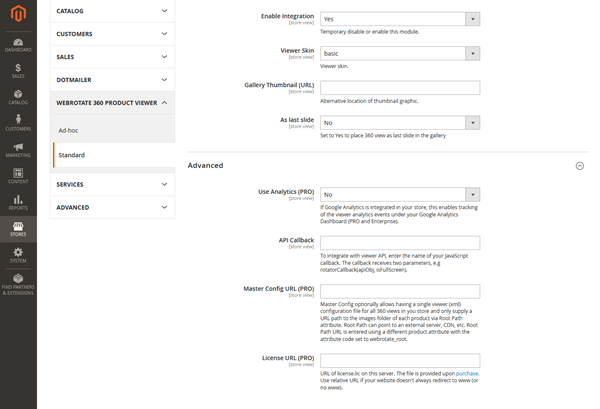Open the Viewer Skin dropdown

399,53
